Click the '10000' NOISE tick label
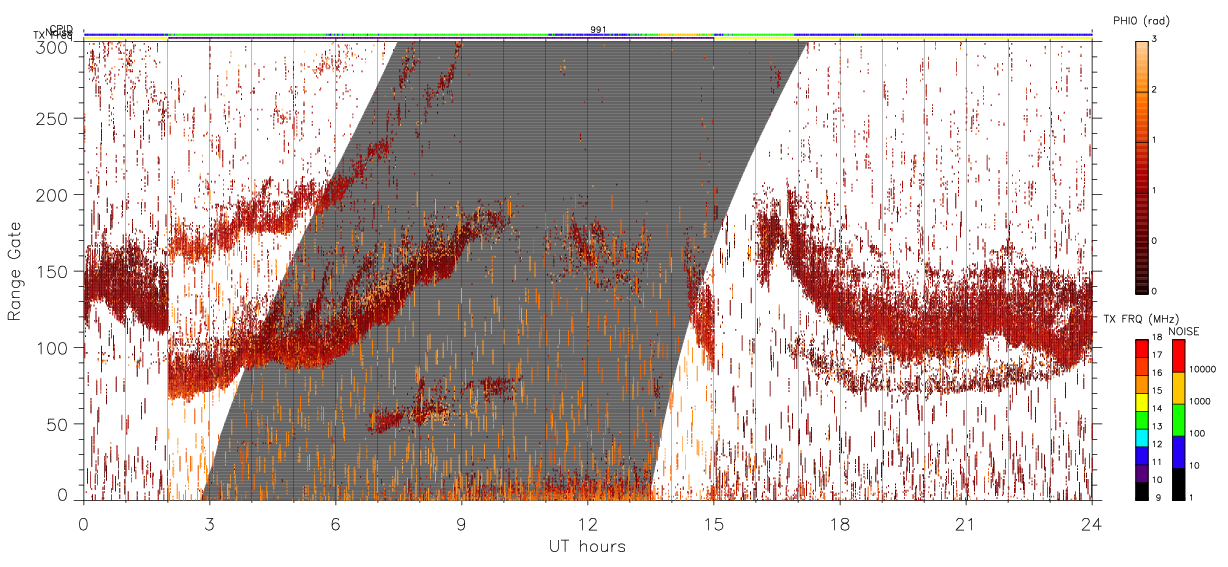The image size is (1228, 567). click(1203, 369)
